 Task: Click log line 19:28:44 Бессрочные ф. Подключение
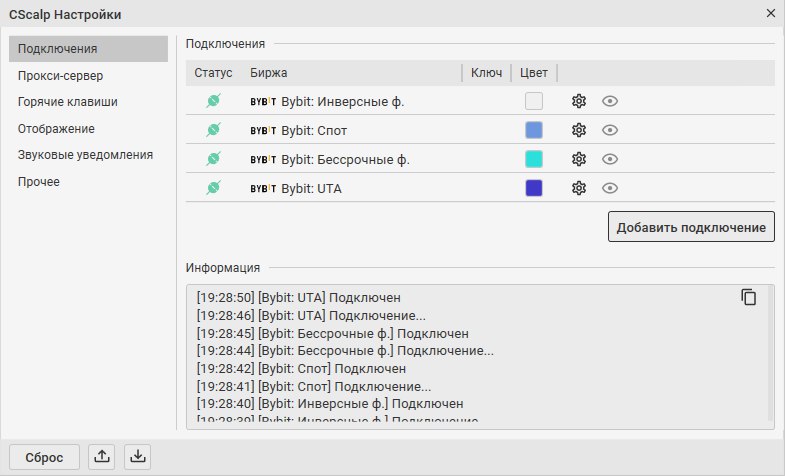(345, 350)
